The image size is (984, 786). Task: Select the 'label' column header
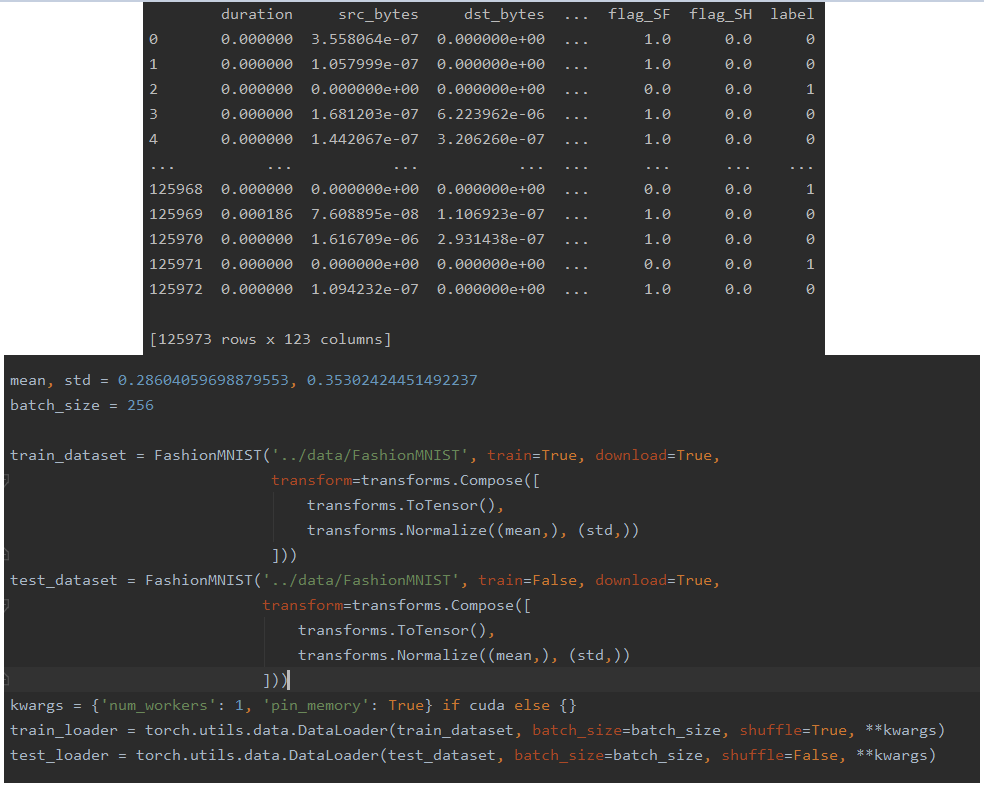792,14
